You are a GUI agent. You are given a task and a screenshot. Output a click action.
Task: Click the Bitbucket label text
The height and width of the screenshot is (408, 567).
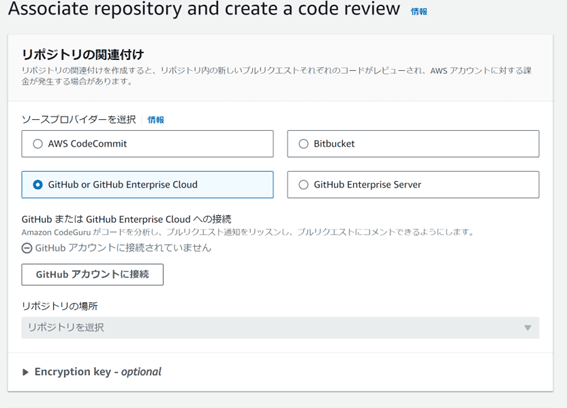point(334,144)
